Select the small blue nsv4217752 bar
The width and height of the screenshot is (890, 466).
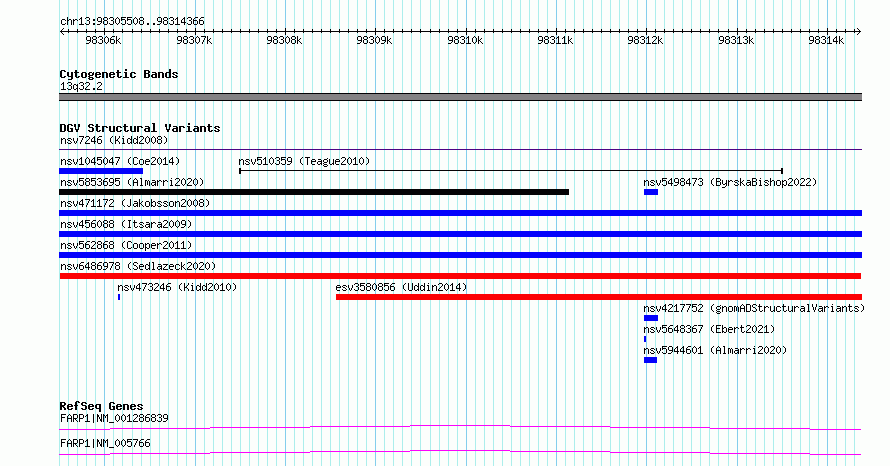(651, 318)
